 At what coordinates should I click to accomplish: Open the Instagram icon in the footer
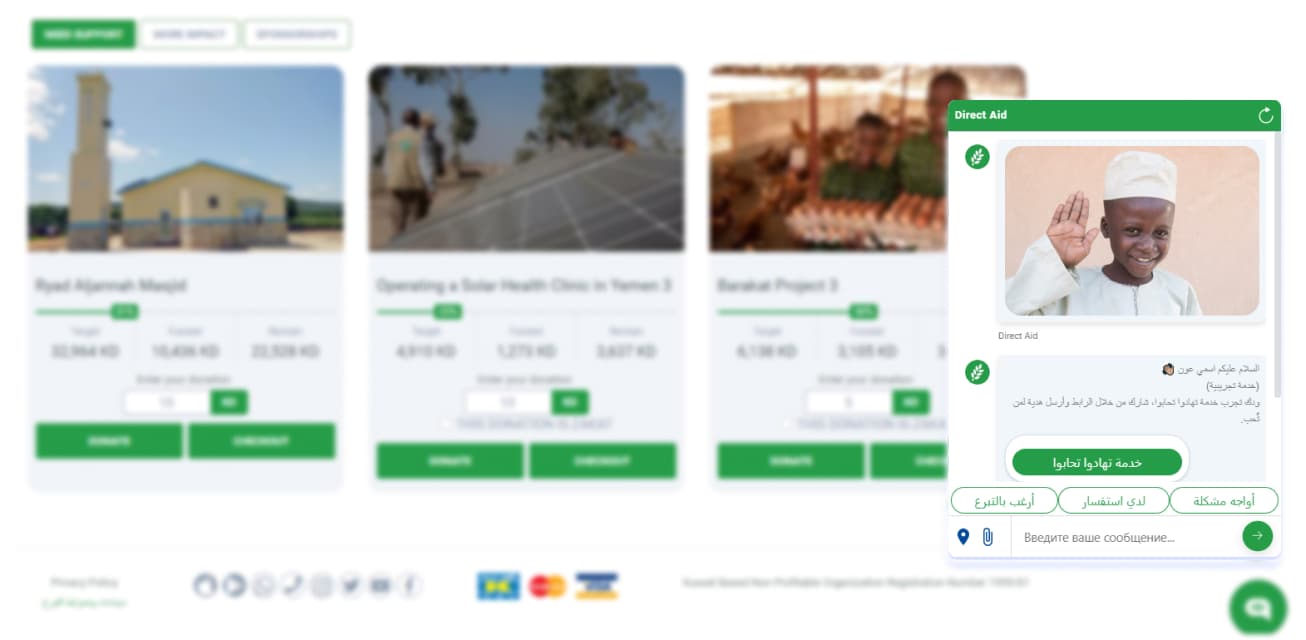(x=321, y=586)
